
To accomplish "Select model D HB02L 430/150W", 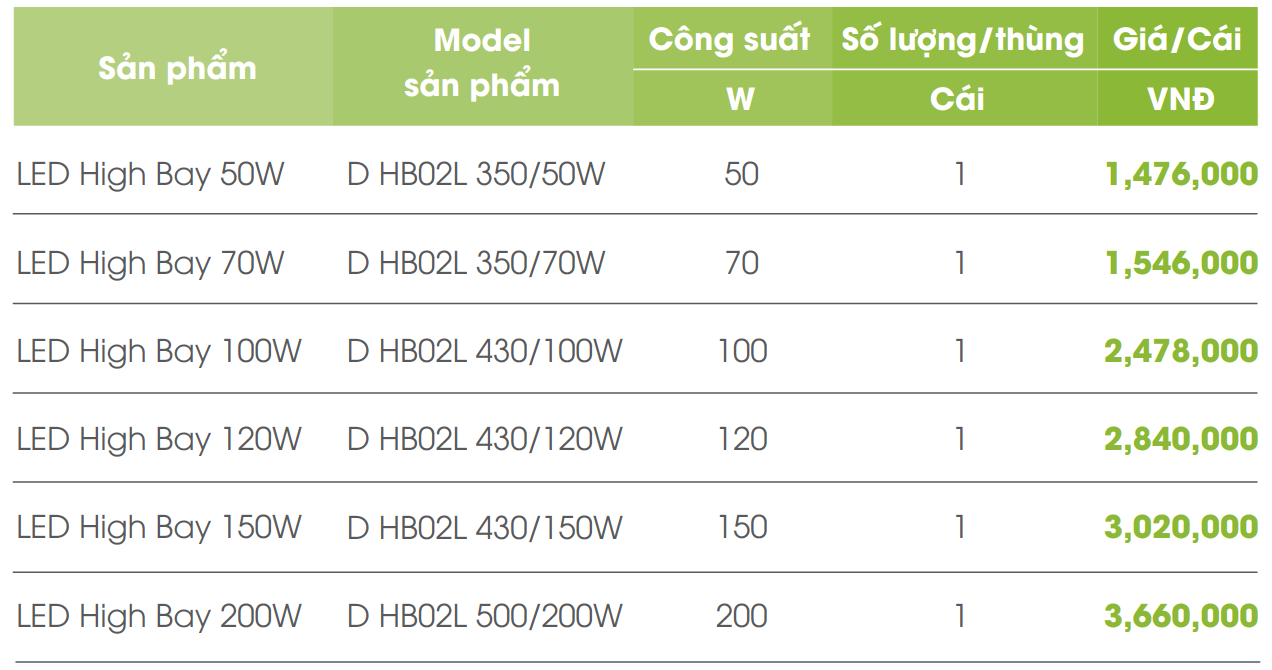I will coord(485,527).
